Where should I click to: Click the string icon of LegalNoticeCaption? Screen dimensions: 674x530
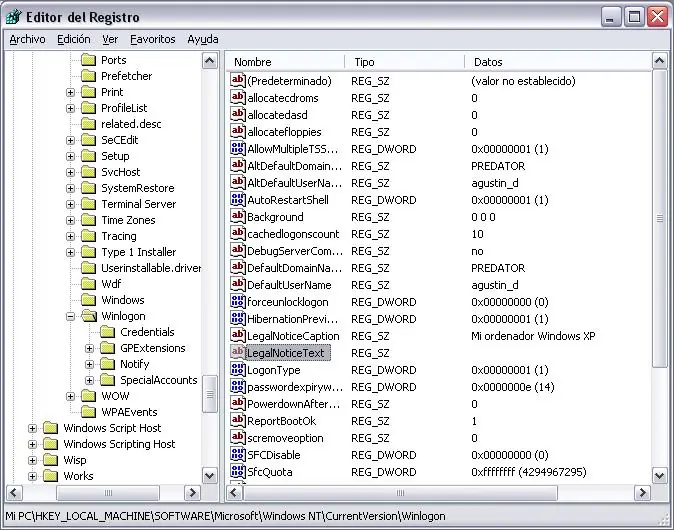[x=238, y=335]
